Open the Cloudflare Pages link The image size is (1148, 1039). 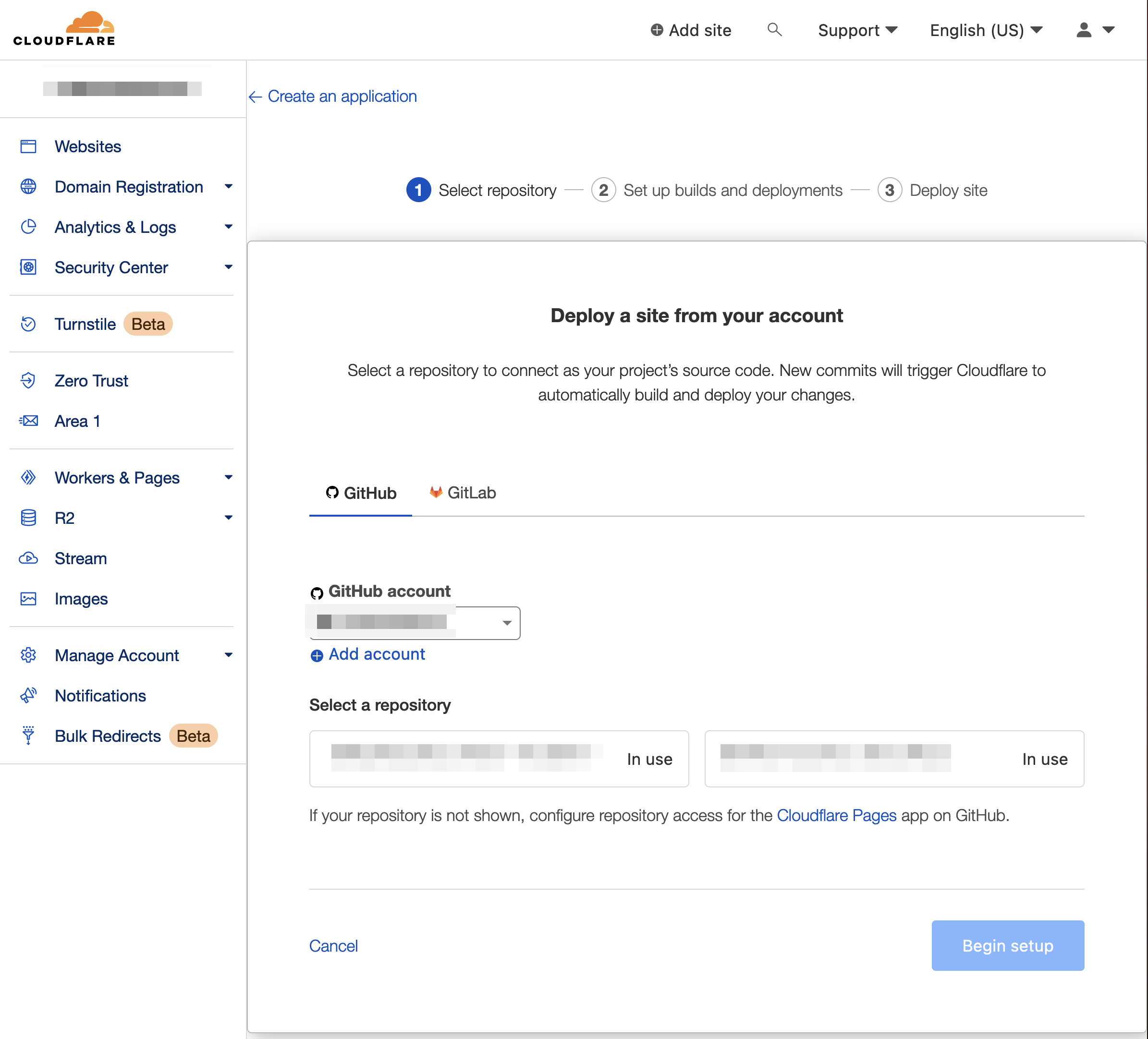pos(837,815)
